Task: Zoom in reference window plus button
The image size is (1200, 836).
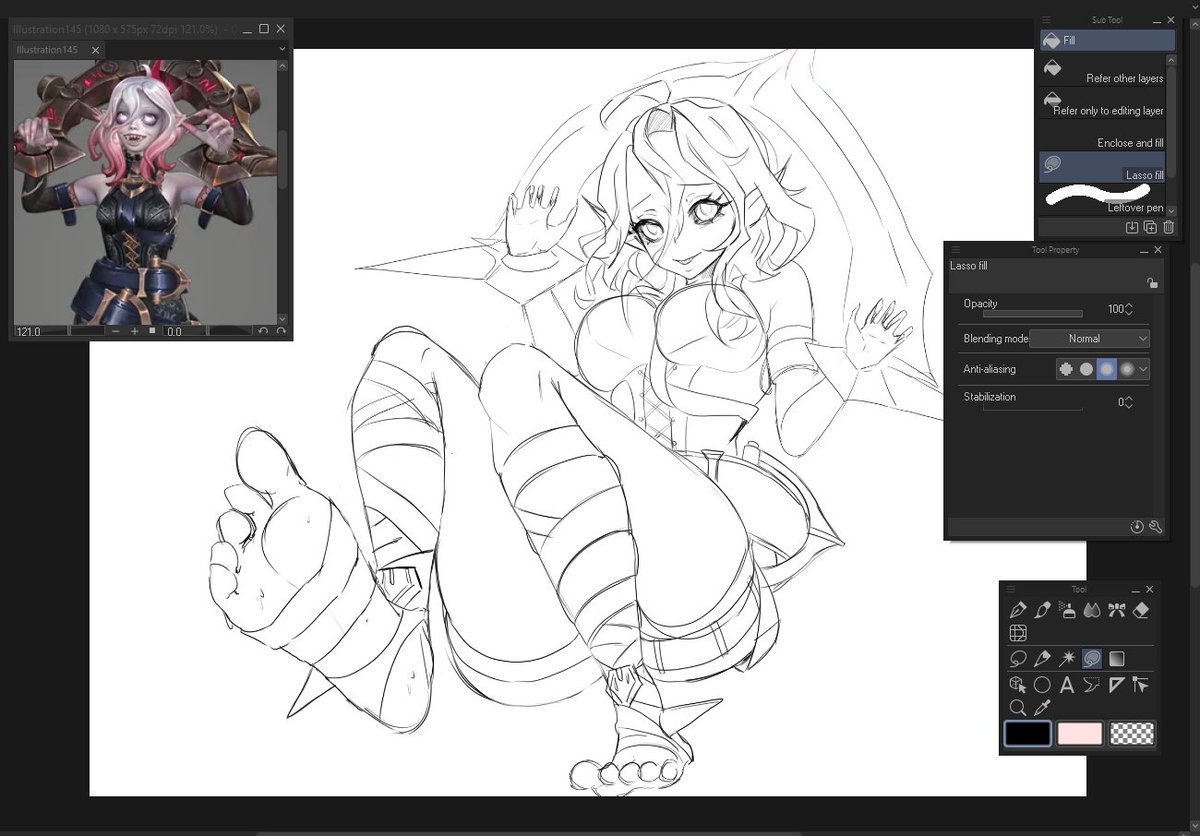Action: [134, 331]
